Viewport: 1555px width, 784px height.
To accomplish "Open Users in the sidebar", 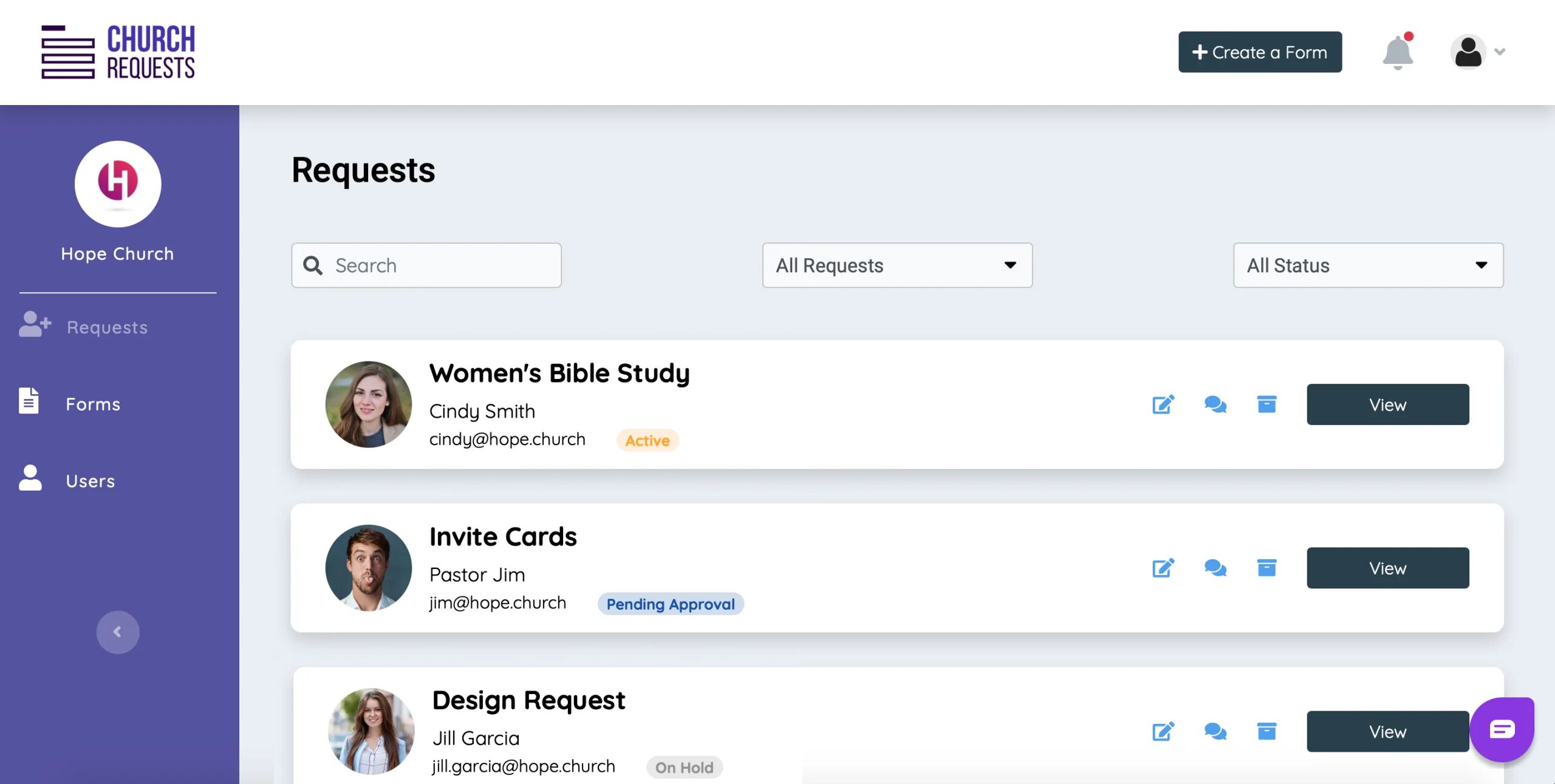I will pyautogui.click(x=90, y=481).
